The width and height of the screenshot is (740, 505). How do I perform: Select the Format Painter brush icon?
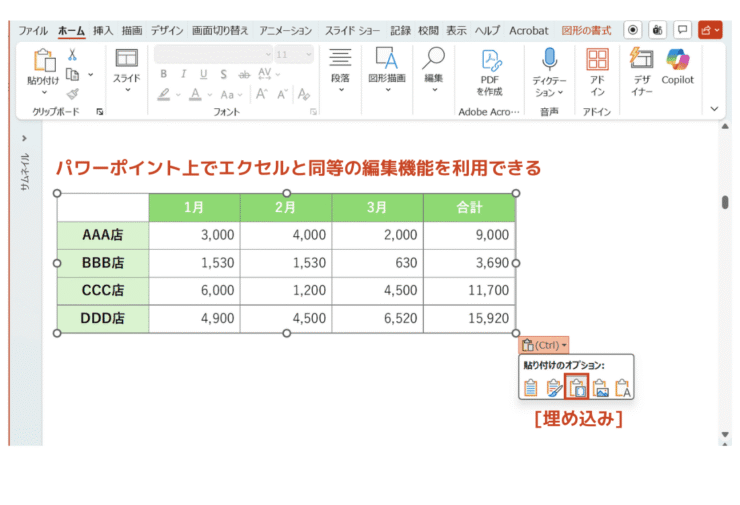tap(72, 94)
